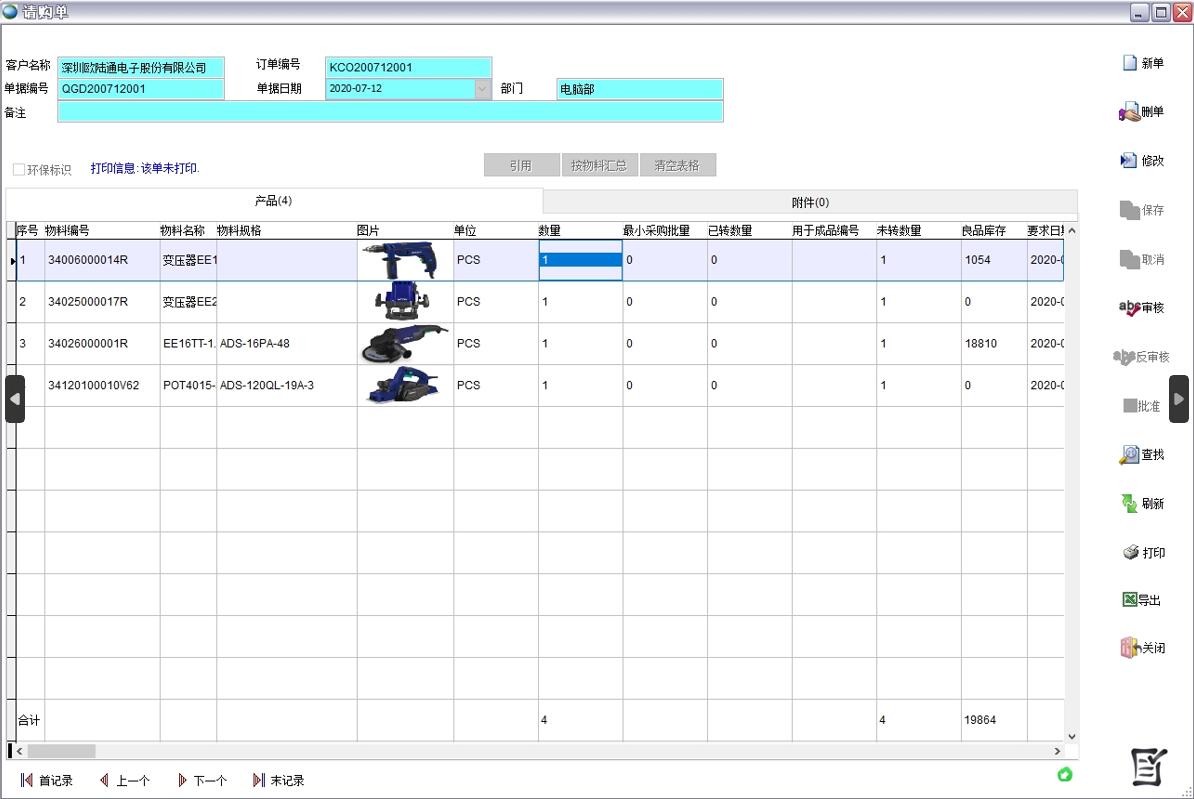Click the 备注 remarks input field
The height and width of the screenshot is (799, 1194).
click(x=390, y=112)
